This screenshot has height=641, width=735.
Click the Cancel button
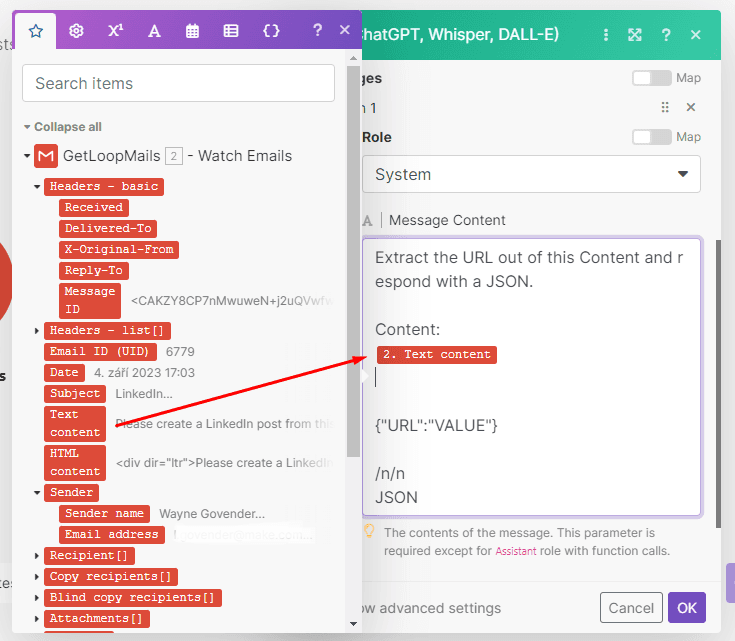pos(631,607)
